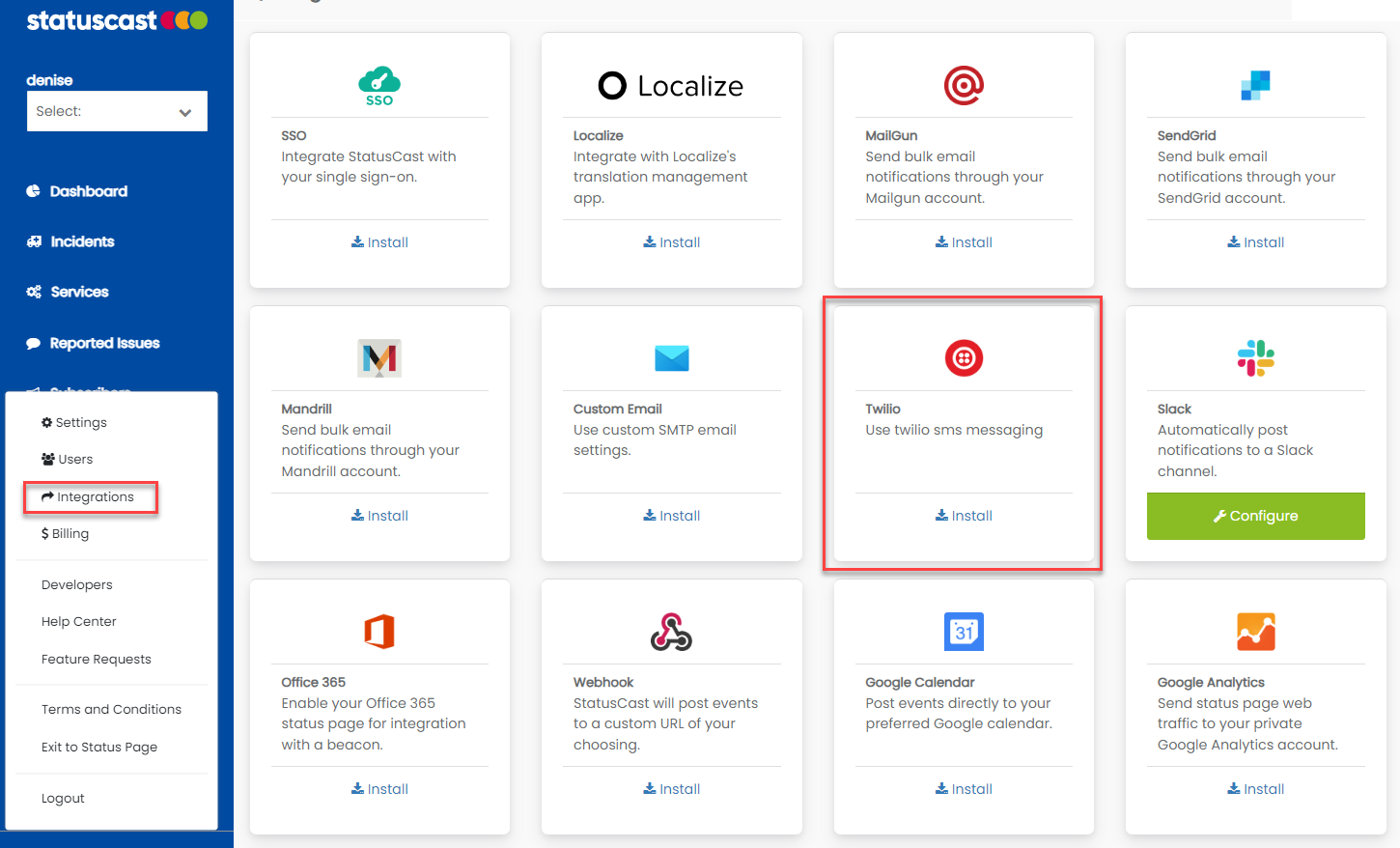Click the 'Google Calendar' card title
1400x848 pixels.
coord(920,682)
